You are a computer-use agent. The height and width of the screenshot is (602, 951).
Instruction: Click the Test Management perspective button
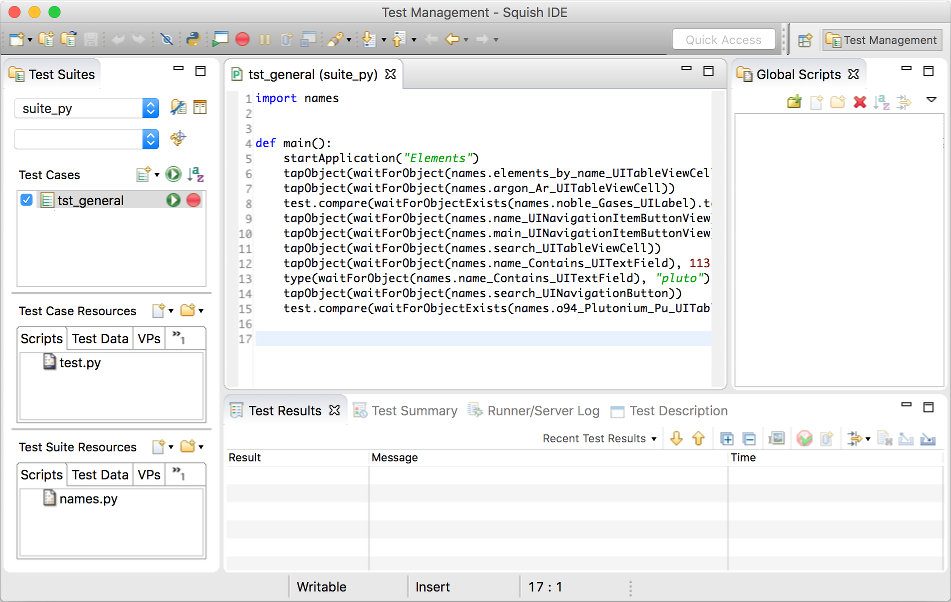tap(881, 40)
